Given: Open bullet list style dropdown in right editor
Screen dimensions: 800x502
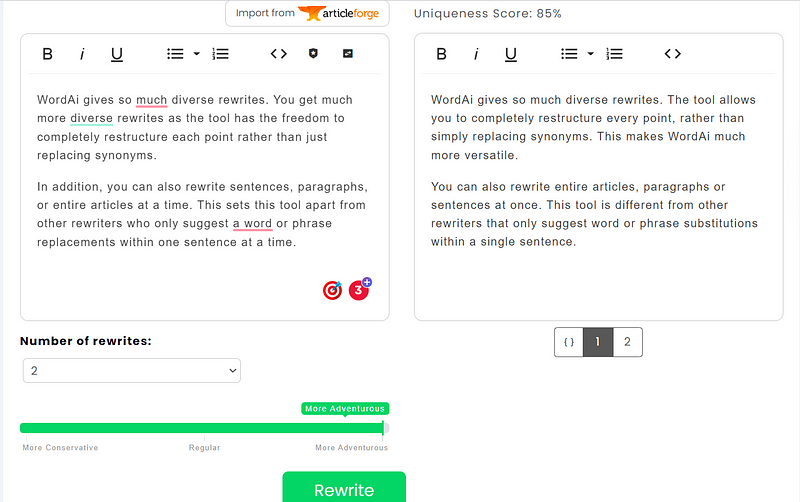Looking at the screenshot, I should [x=590, y=54].
